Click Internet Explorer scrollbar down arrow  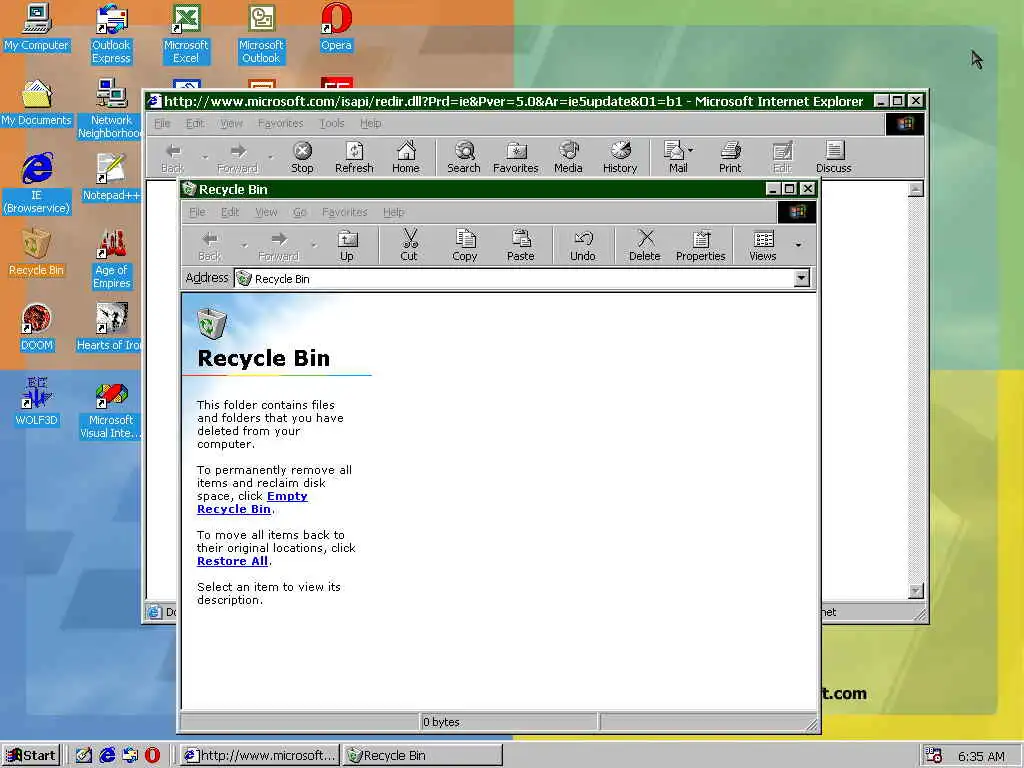(916, 591)
